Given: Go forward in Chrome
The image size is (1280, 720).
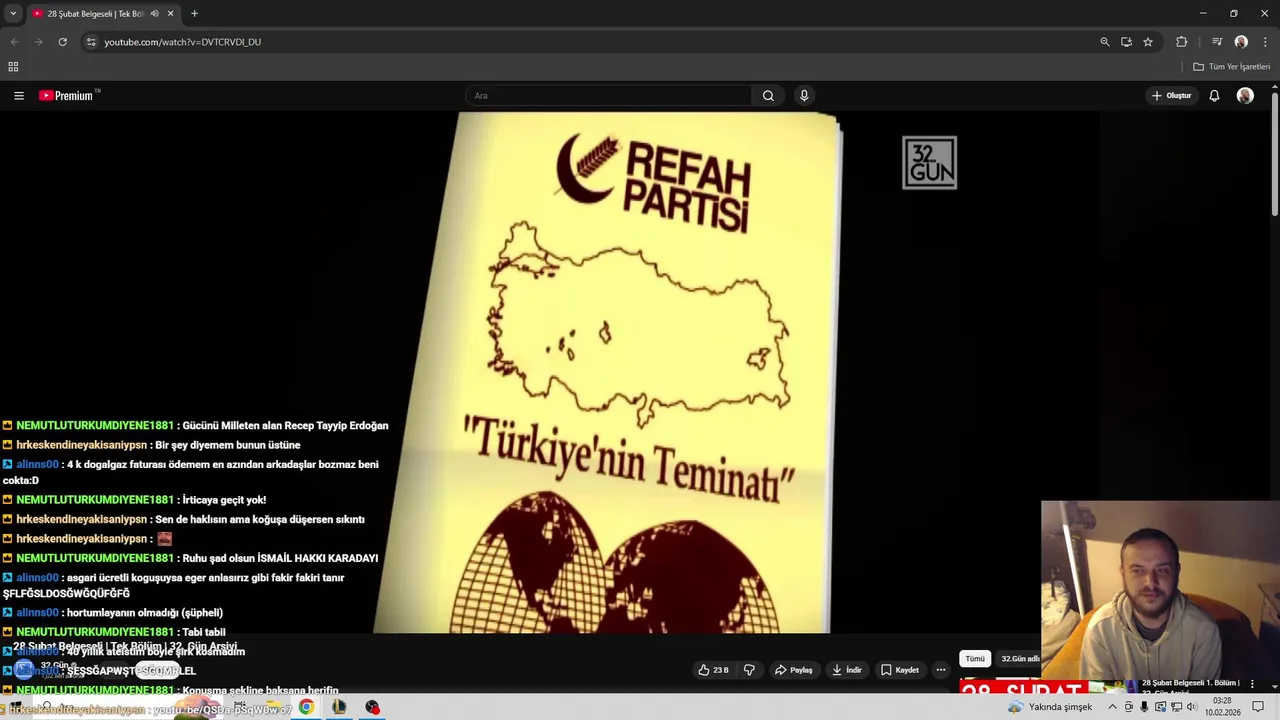Looking at the screenshot, I should (x=38, y=42).
